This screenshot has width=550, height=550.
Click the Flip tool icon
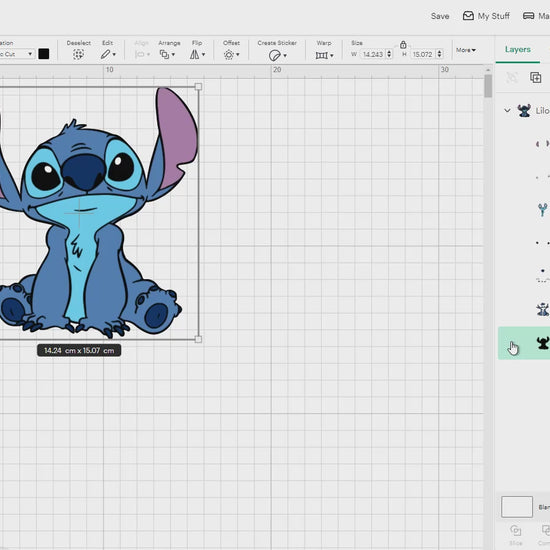coord(194,54)
